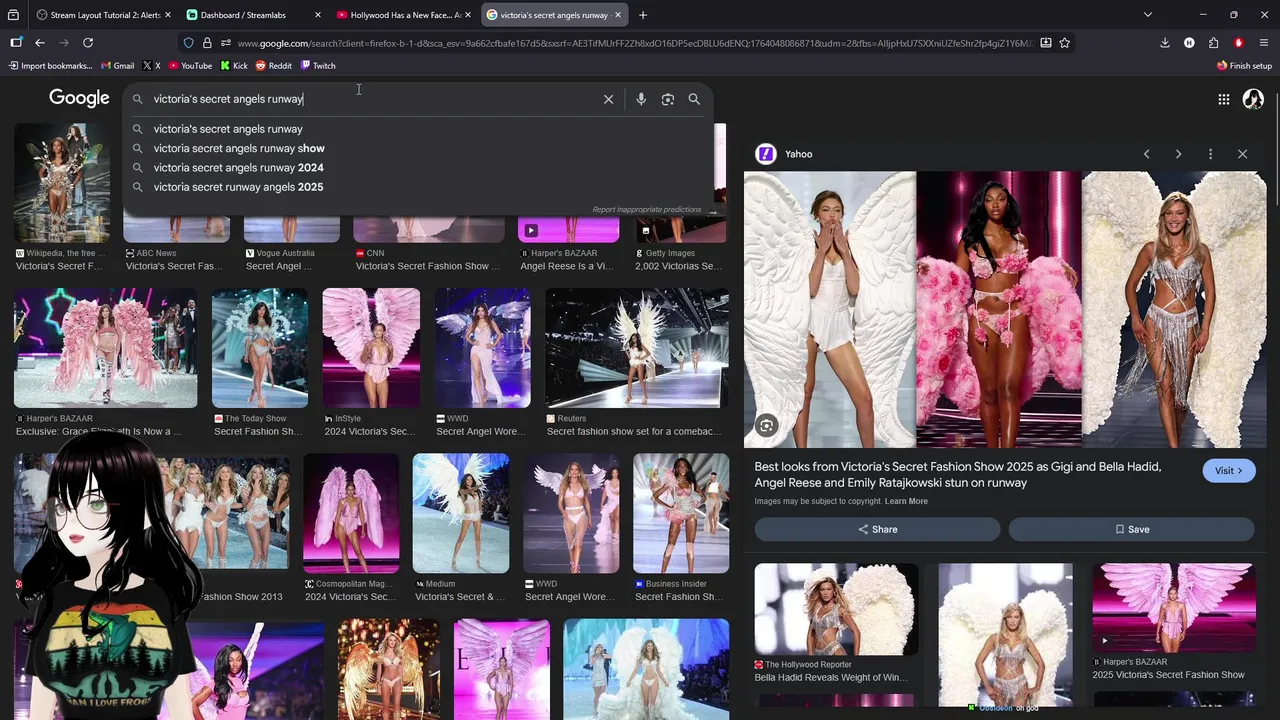This screenshot has height=720, width=1280.
Task: Close the Dashboard / Streamlabs tab
Action: point(318,15)
